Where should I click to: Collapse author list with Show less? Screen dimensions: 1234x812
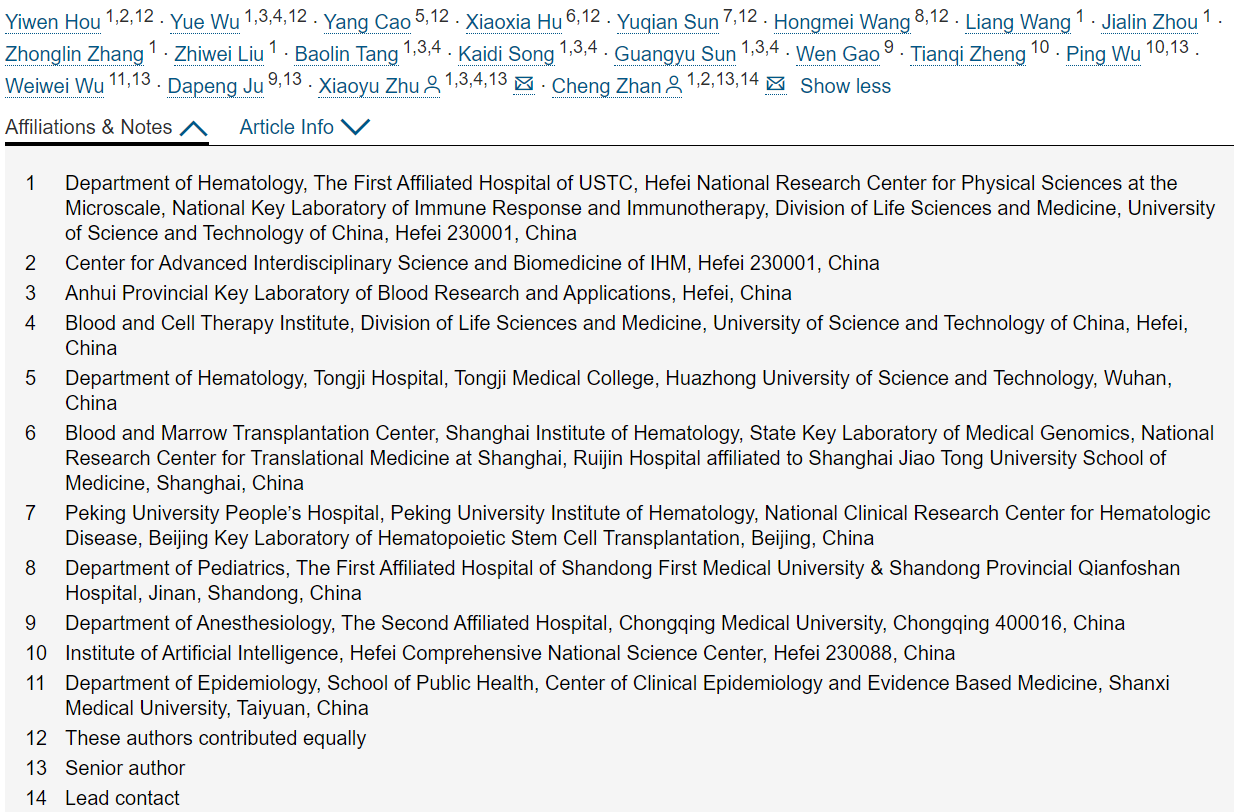[845, 86]
